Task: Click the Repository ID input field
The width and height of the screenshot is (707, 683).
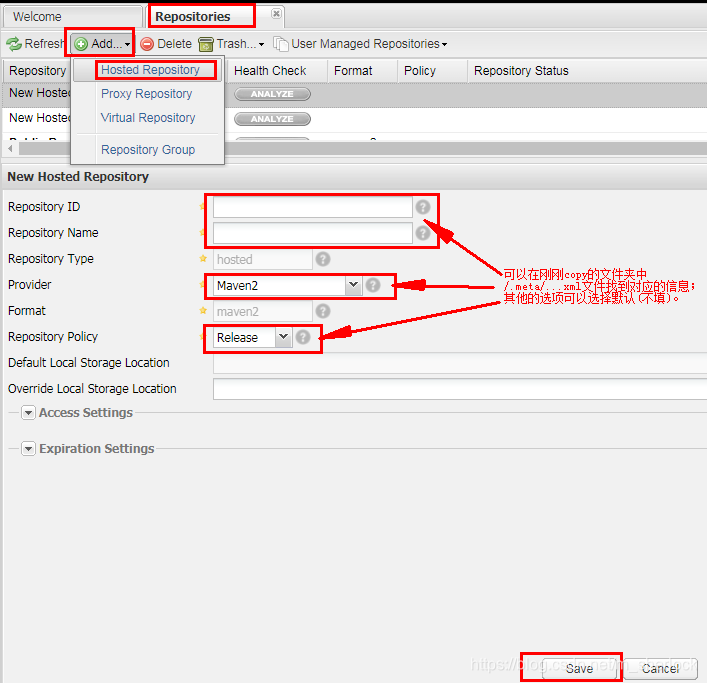Action: (x=312, y=207)
